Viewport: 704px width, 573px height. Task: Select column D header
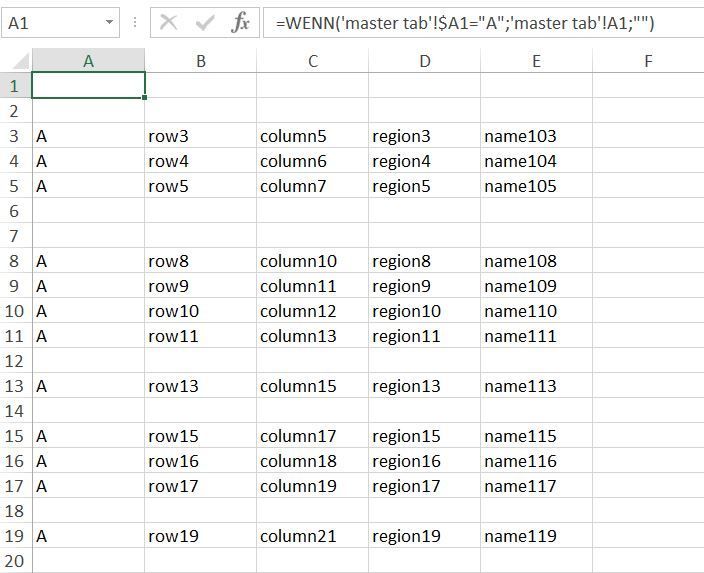point(425,61)
